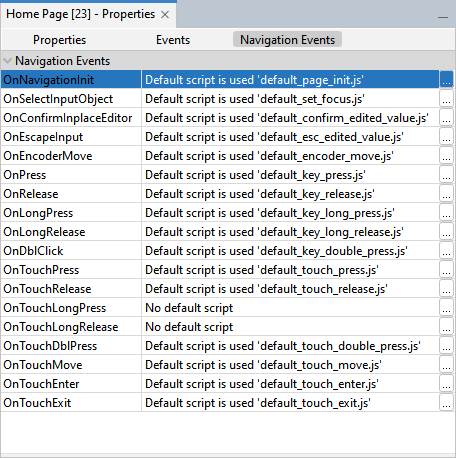
Task: Minimize the properties panel with dash icon
Action: click(x=443, y=17)
